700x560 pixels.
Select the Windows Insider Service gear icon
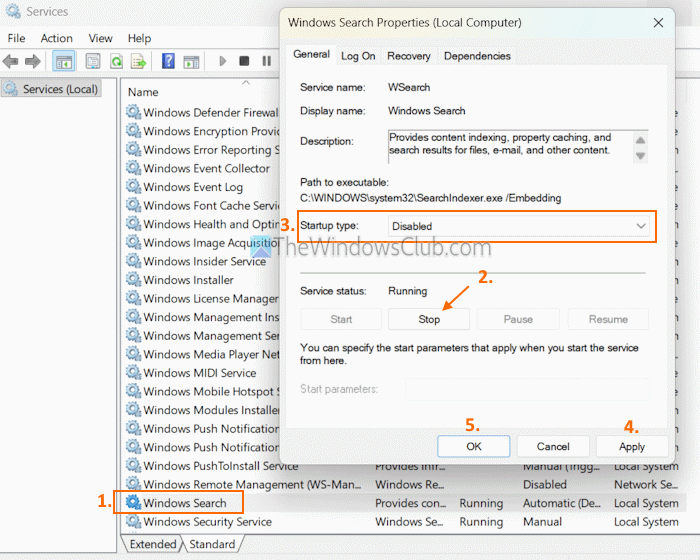click(133, 260)
